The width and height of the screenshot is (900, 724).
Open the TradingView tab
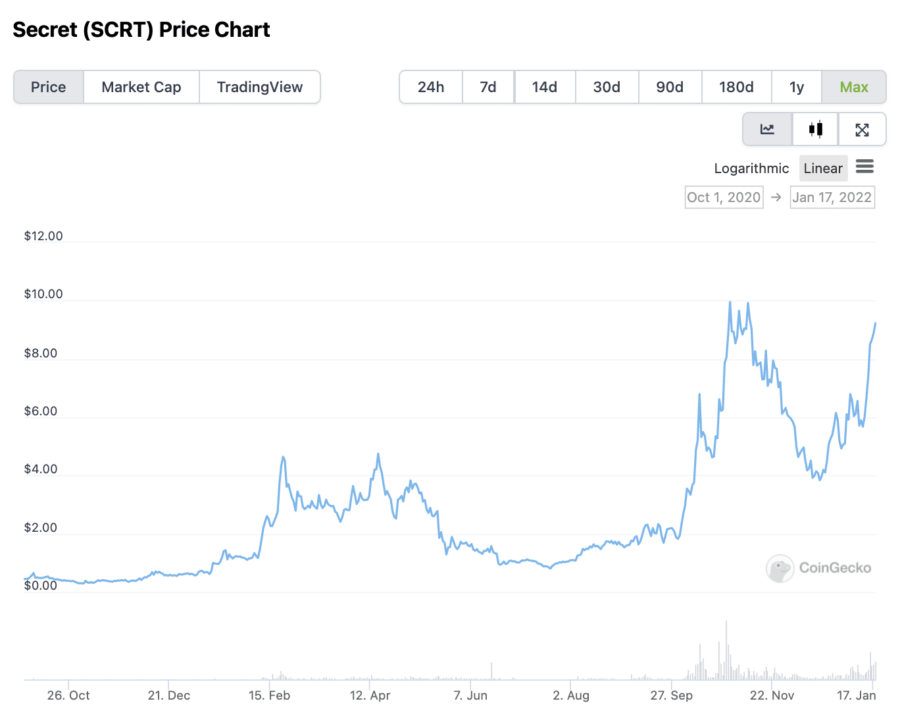coord(260,87)
